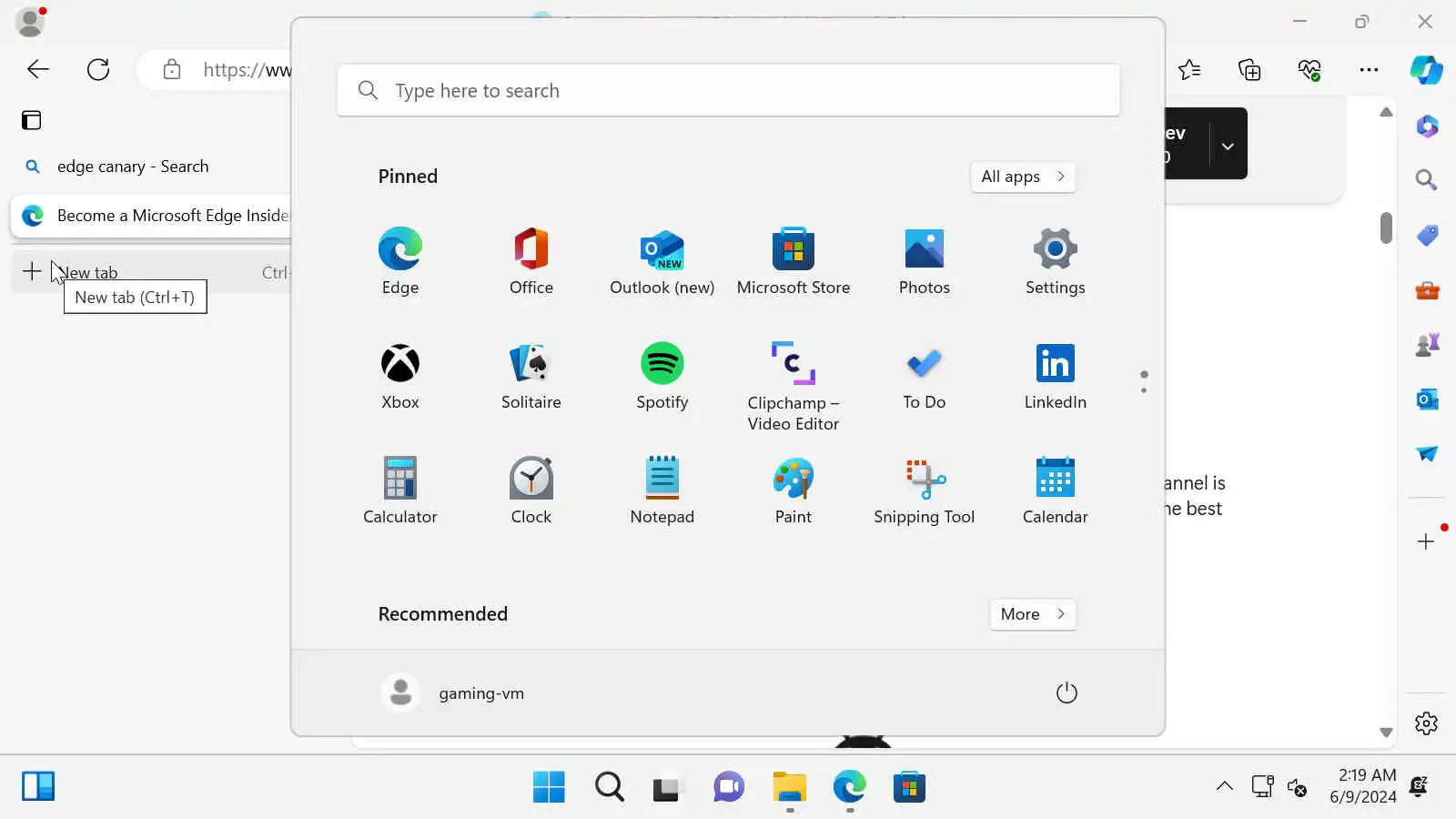Open Microsoft Store from the taskbar

[x=909, y=786]
